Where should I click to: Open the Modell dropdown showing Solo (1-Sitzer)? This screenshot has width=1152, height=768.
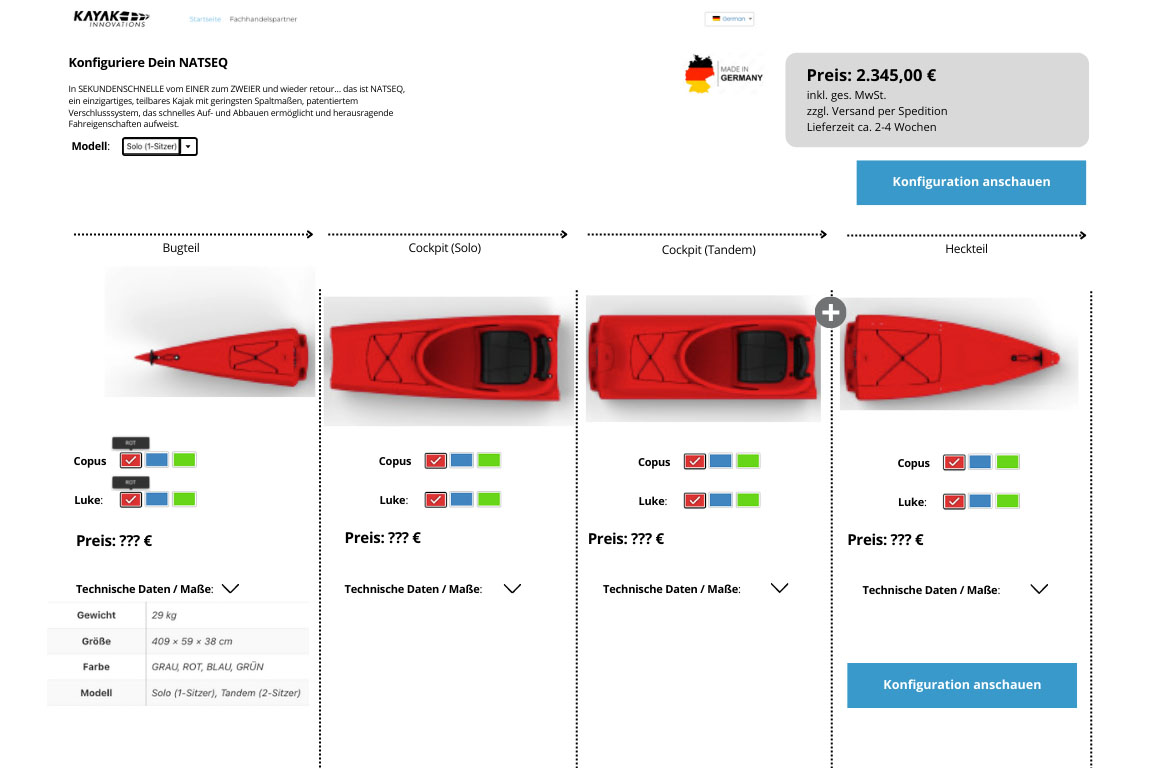[x=159, y=146]
